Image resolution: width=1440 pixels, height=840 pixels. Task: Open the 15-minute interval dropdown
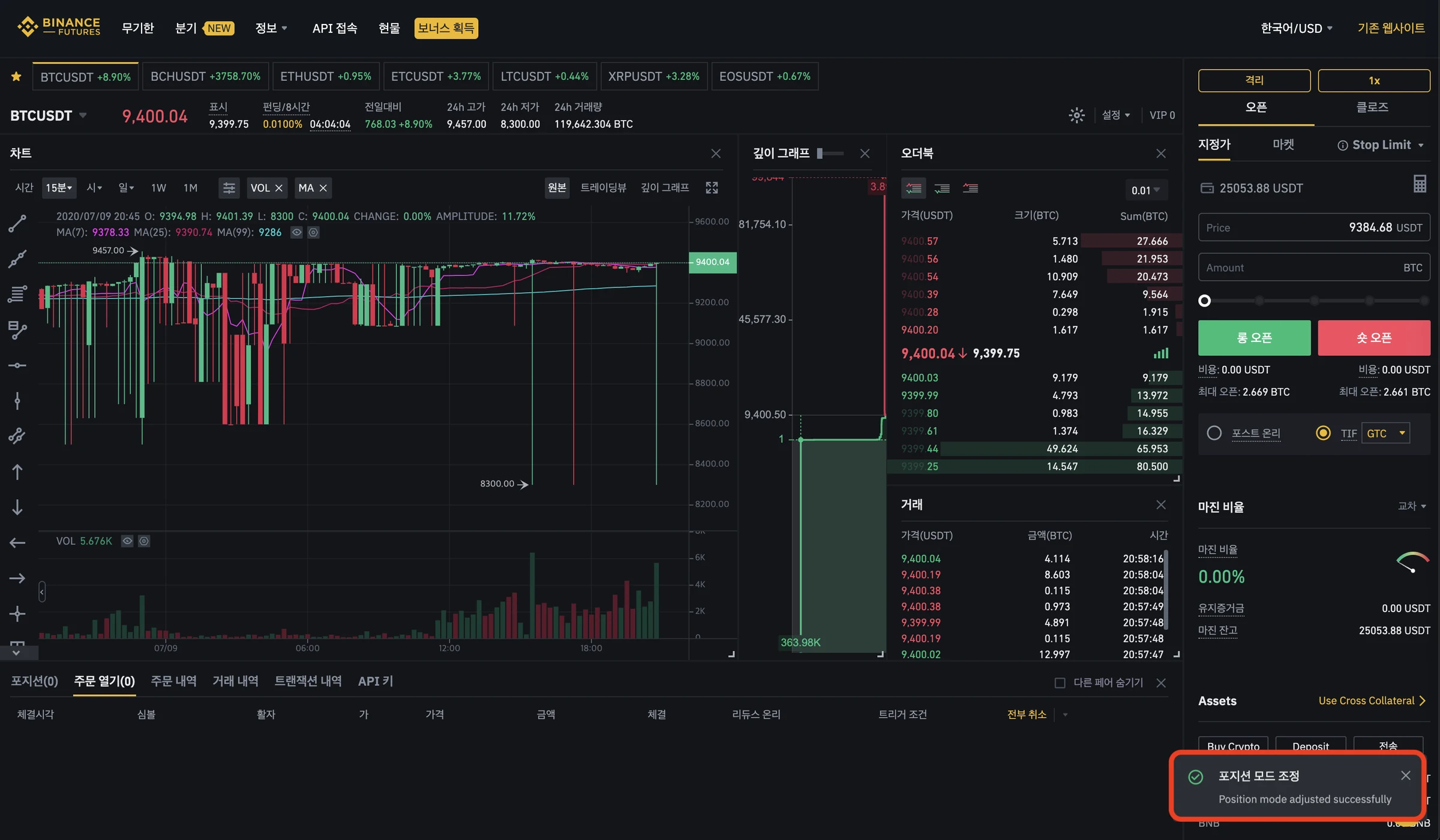[59, 188]
